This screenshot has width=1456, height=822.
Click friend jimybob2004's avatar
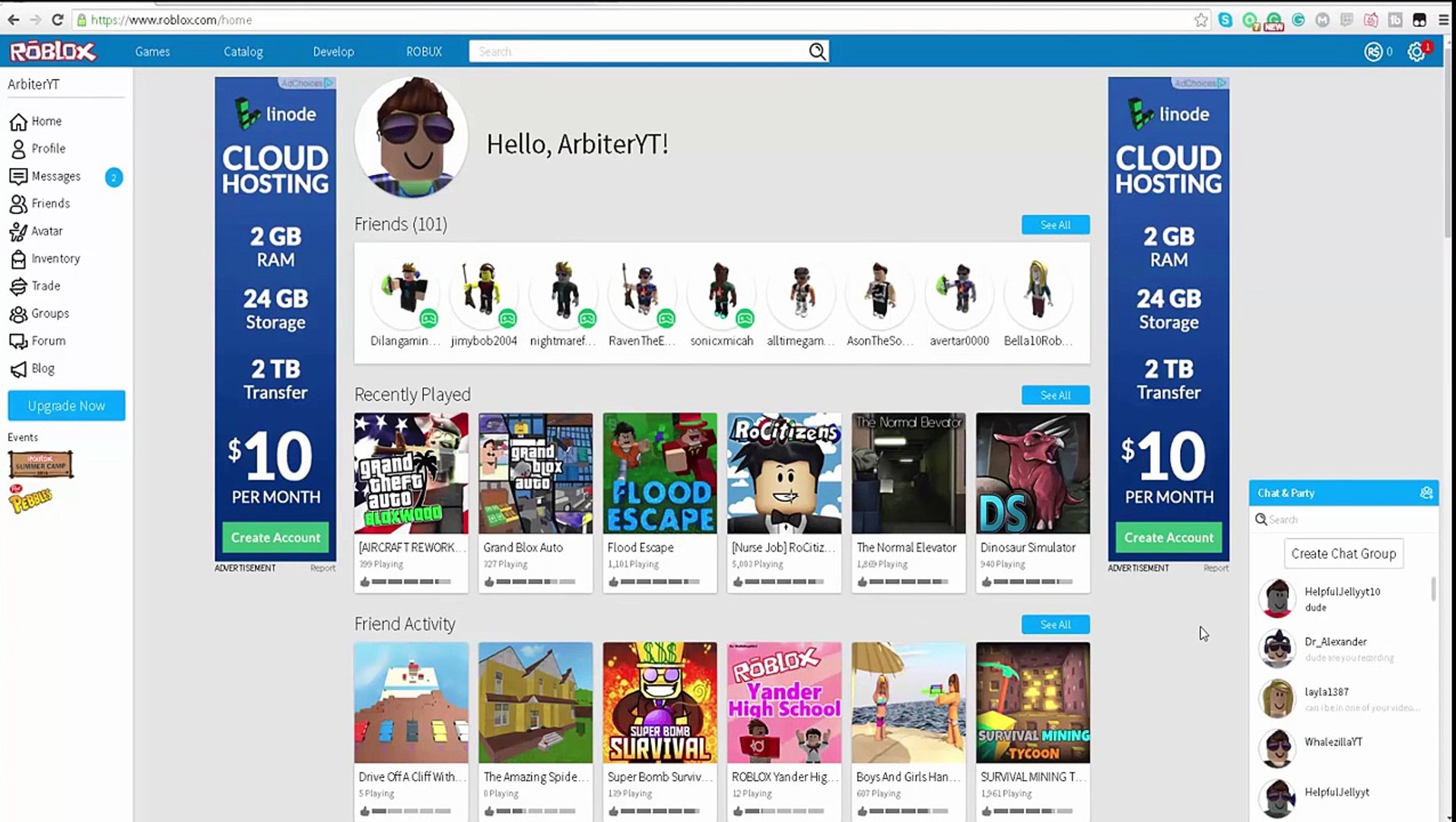[x=484, y=292]
